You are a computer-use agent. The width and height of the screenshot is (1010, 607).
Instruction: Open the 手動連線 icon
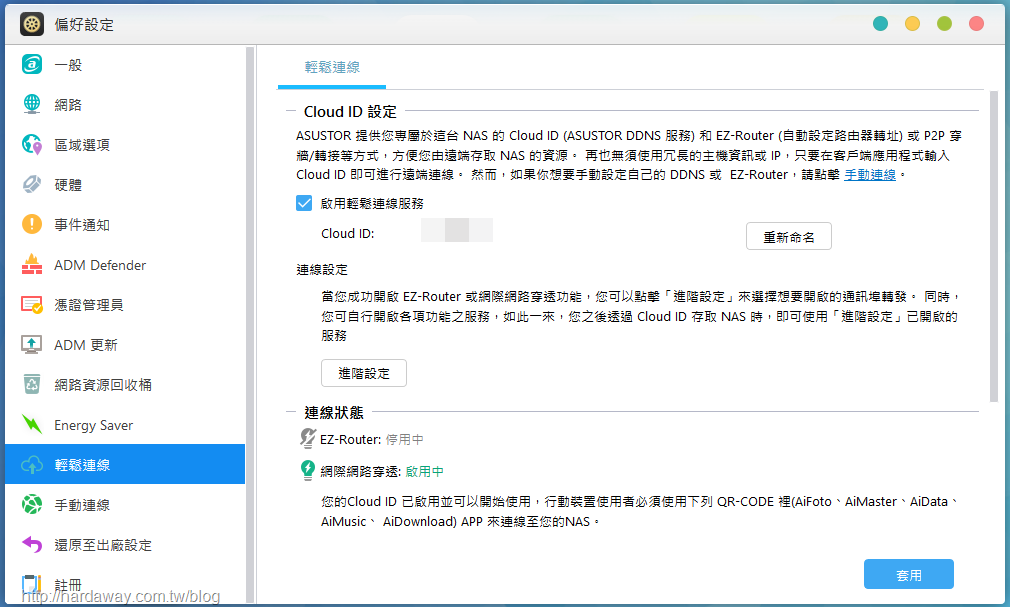(32, 504)
